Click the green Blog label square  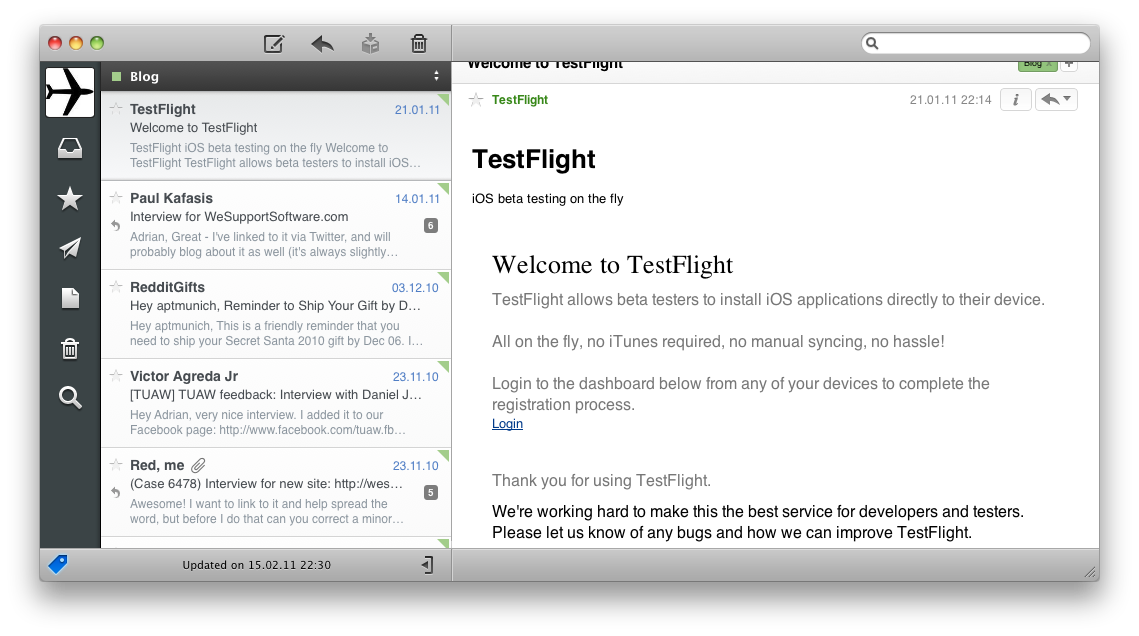[x=116, y=76]
